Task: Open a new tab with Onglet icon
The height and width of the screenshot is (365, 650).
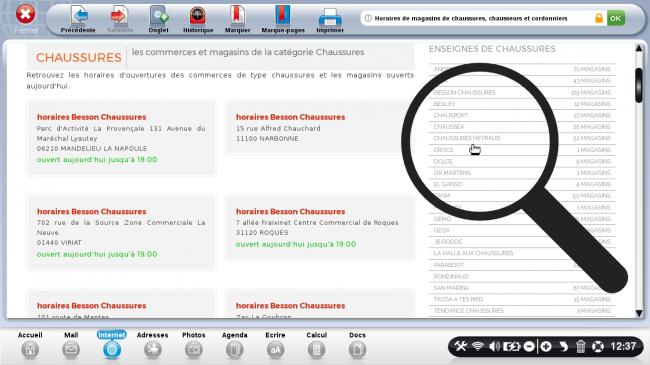Action: (x=159, y=16)
